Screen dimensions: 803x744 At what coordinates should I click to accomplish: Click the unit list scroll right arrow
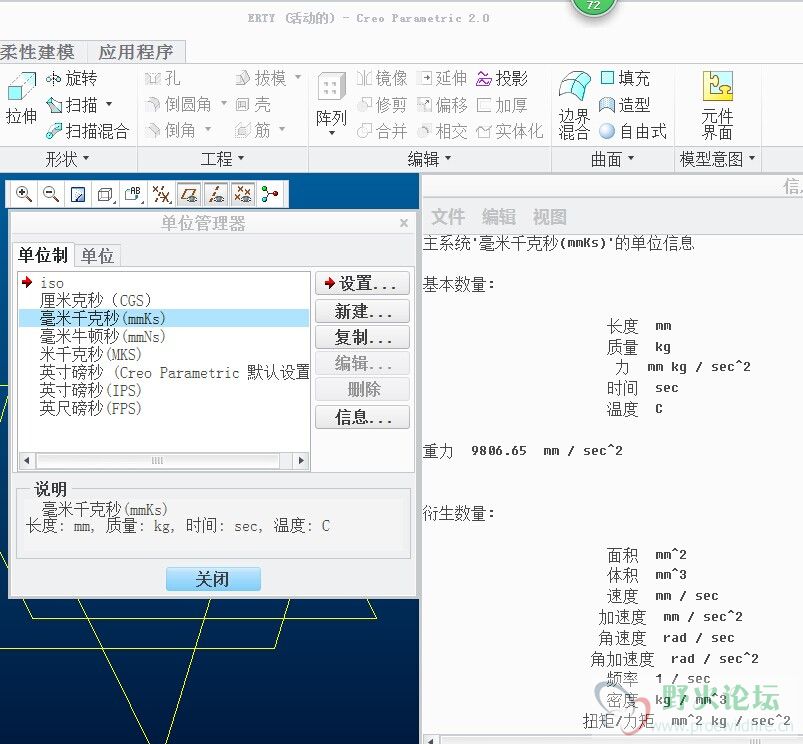coord(301,460)
